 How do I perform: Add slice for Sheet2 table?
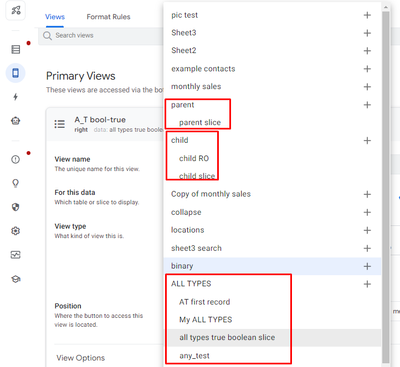pyautogui.click(x=367, y=51)
